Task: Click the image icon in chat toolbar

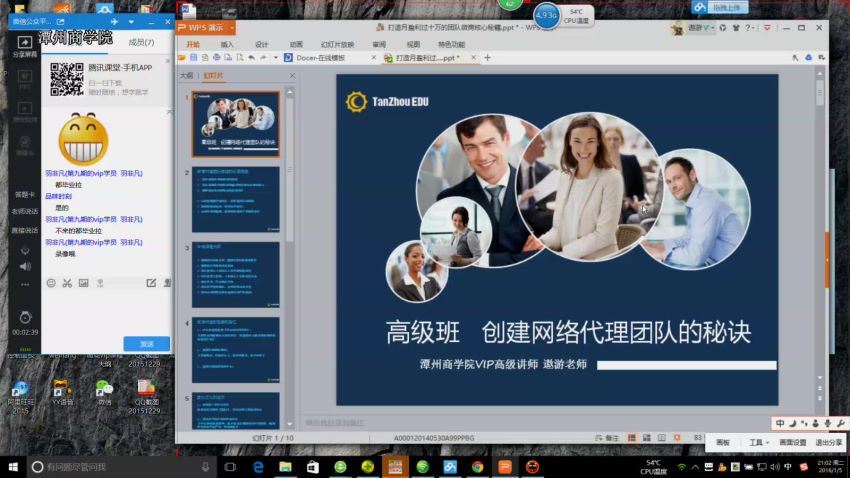Action: pyautogui.click(x=83, y=283)
